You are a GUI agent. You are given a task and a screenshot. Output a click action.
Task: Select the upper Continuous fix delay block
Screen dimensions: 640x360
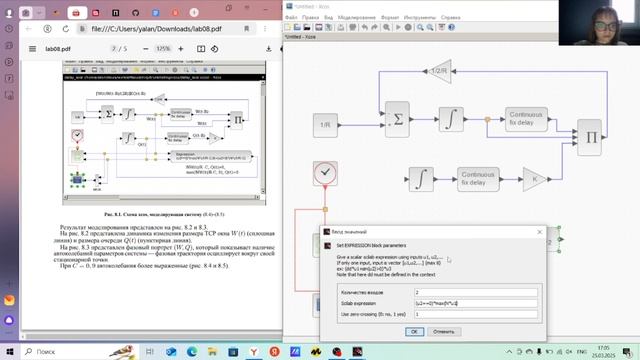pyautogui.click(x=526, y=119)
